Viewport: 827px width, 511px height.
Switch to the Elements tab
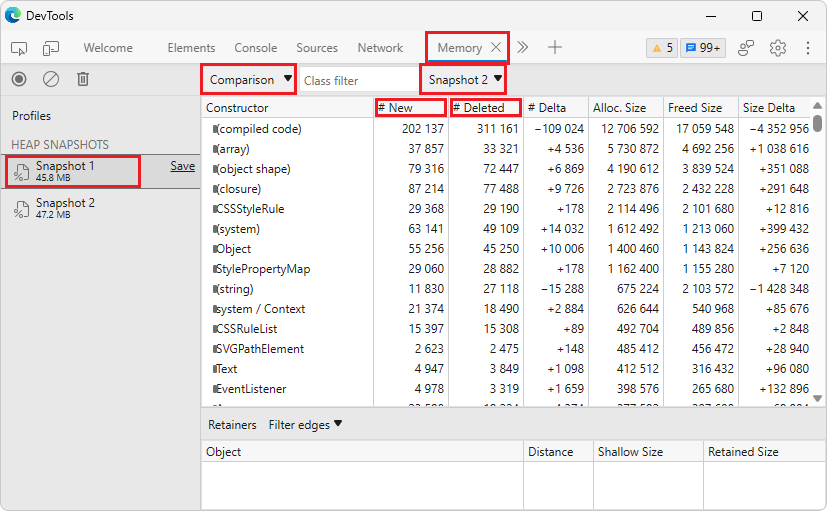click(x=191, y=48)
